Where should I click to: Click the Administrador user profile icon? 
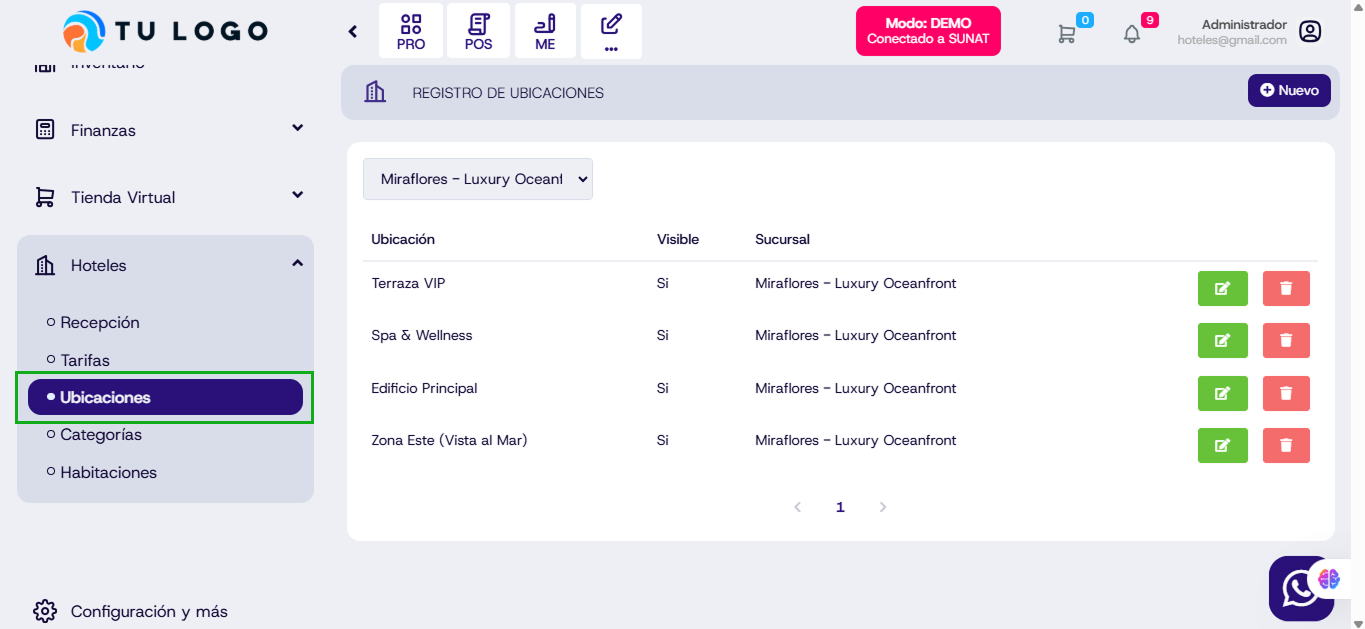1310,32
